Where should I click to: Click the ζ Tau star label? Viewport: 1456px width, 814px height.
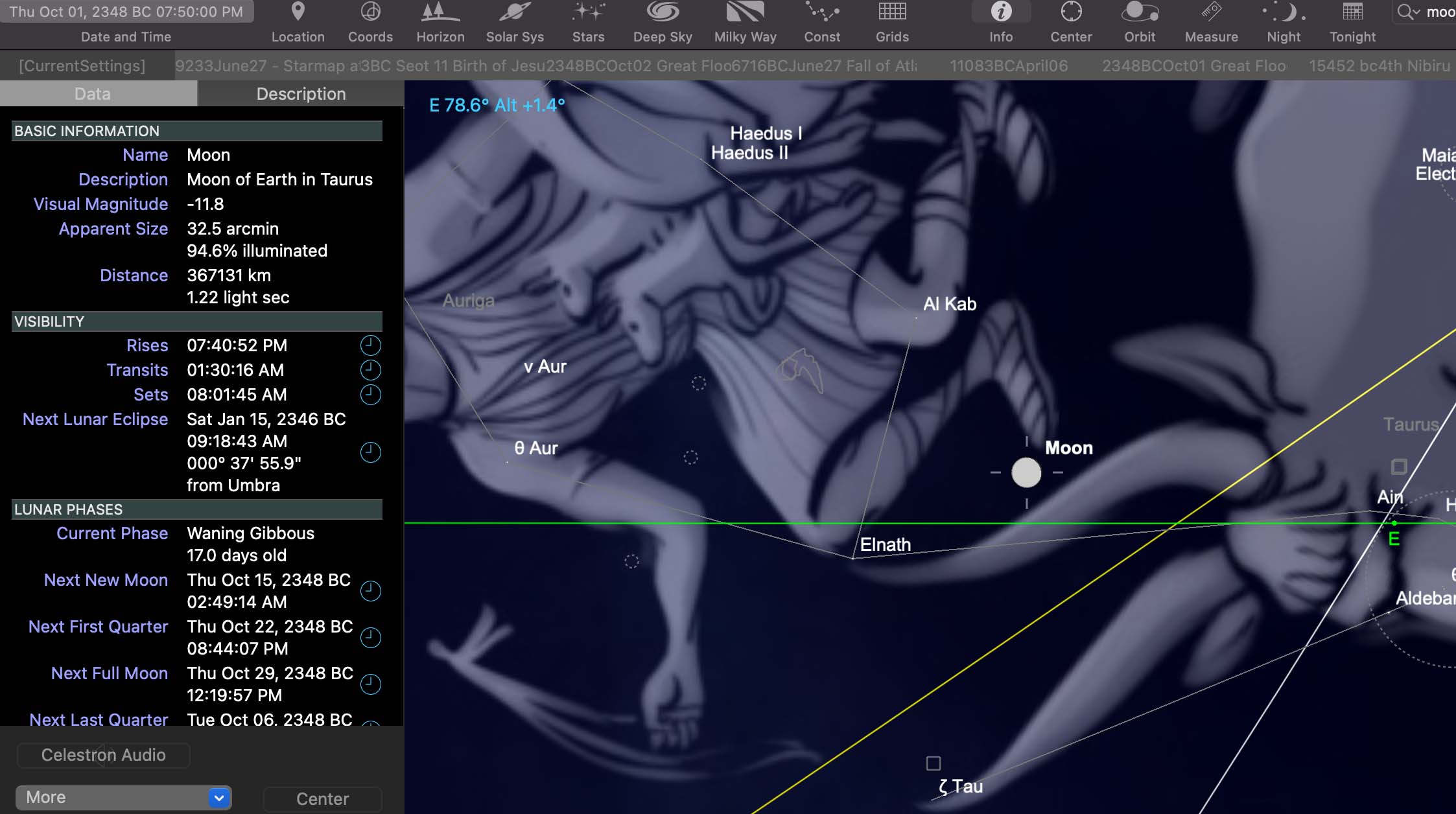tap(961, 787)
